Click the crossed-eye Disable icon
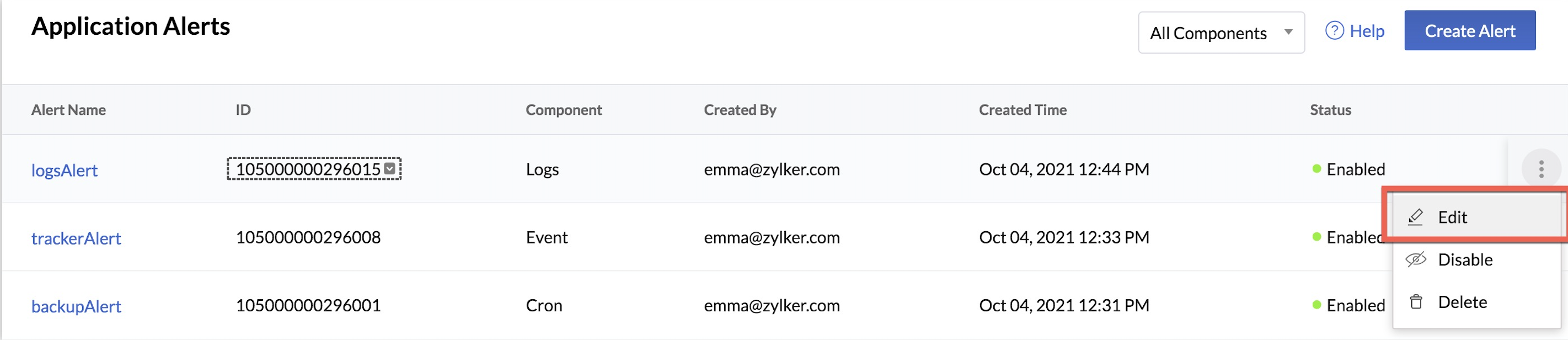The image size is (1568, 340). 1416,259
